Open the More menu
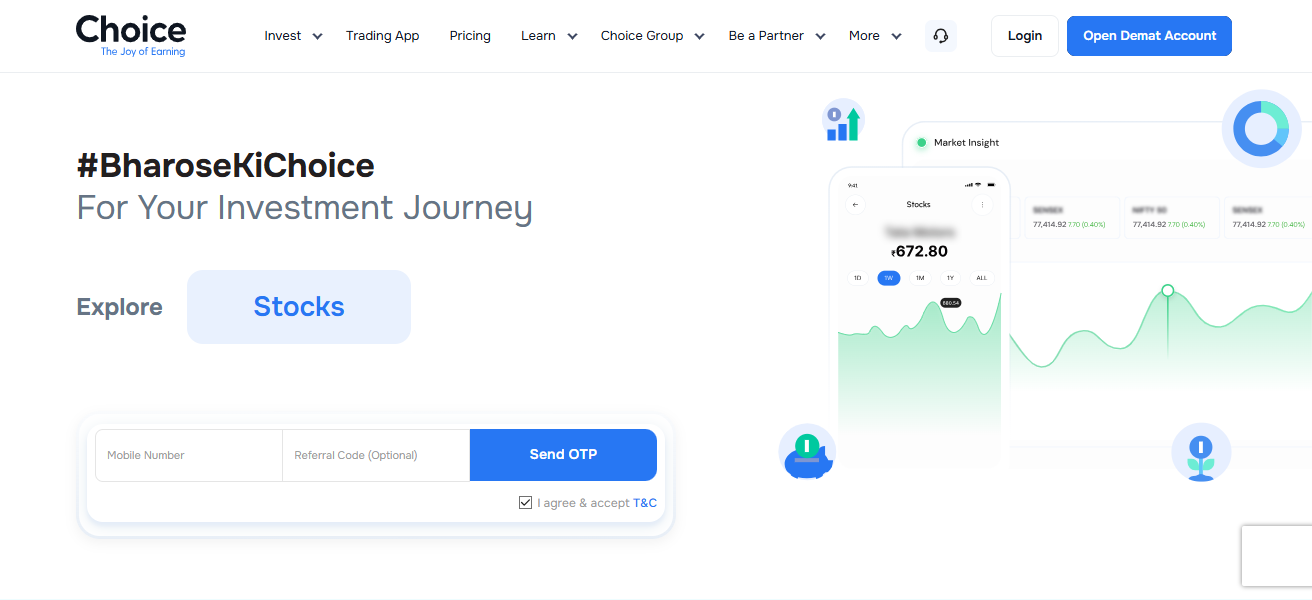 (864, 36)
